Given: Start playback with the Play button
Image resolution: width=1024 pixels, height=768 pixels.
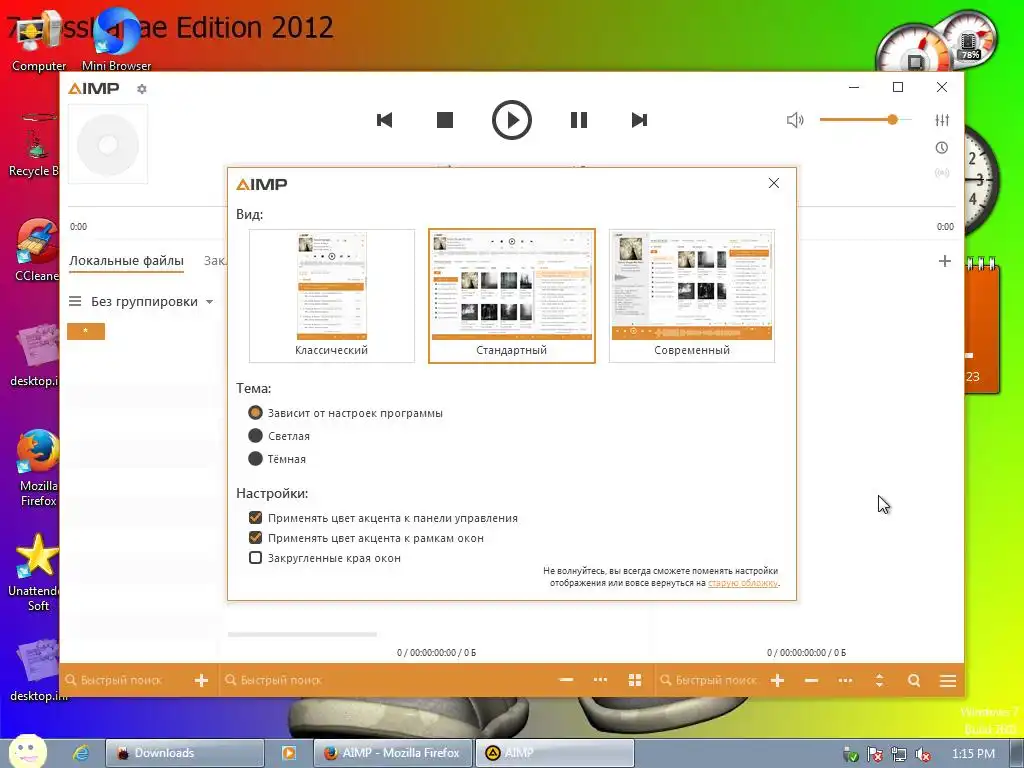Looking at the screenshot, I should [512, 120].
